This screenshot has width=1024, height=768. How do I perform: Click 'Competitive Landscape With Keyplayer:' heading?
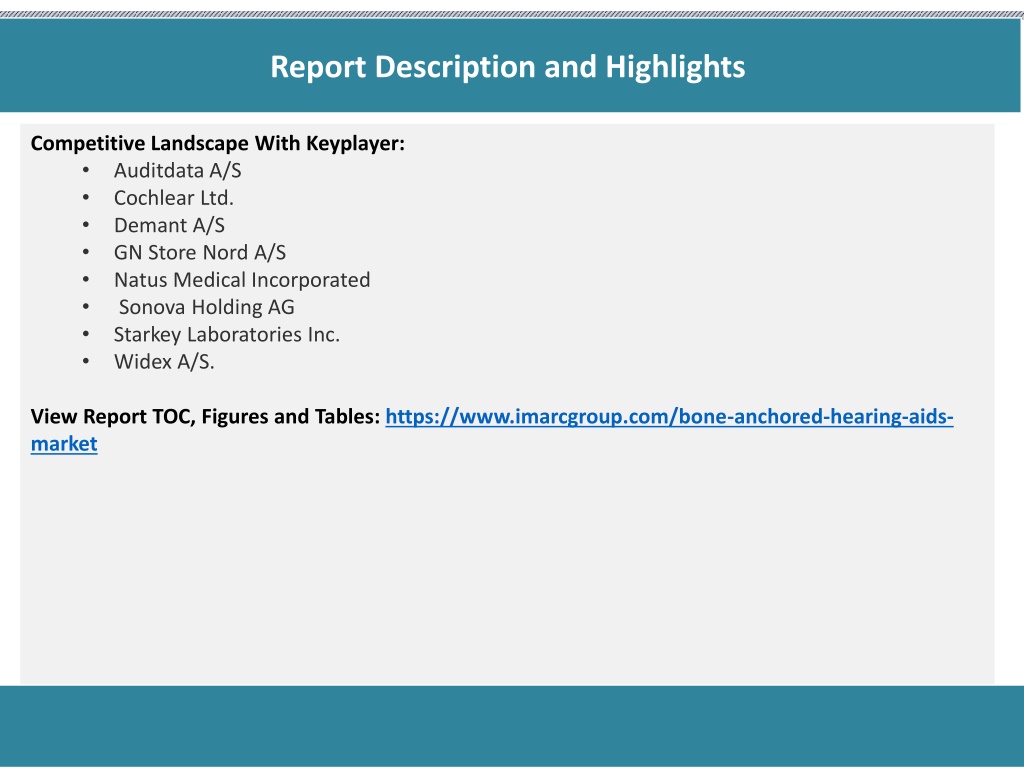[217, 143]
